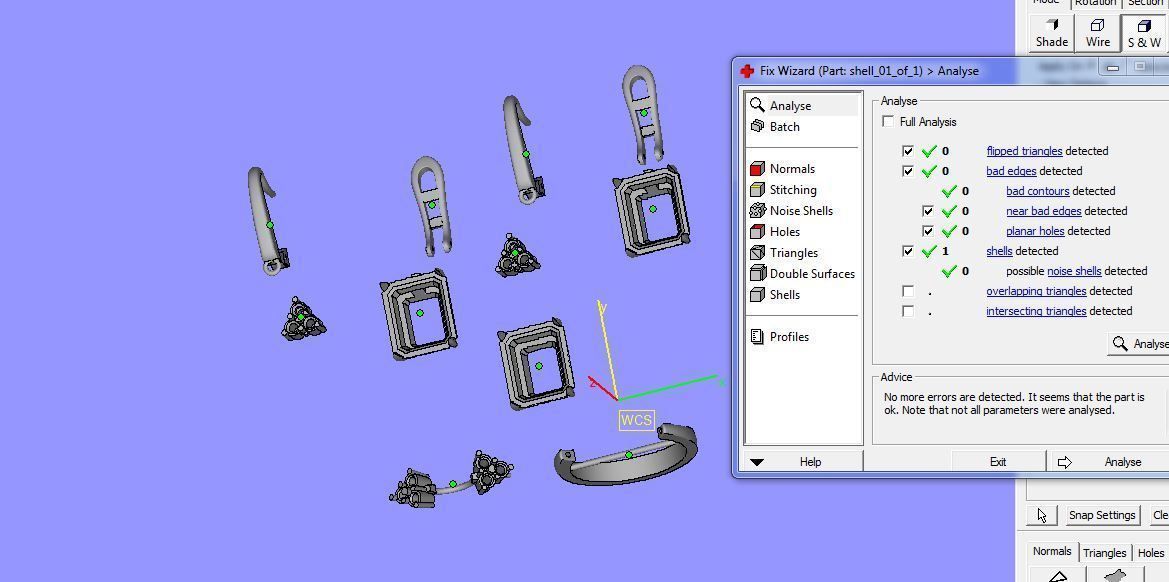Click the WCS coordinate system label

[x=636, y=420]
